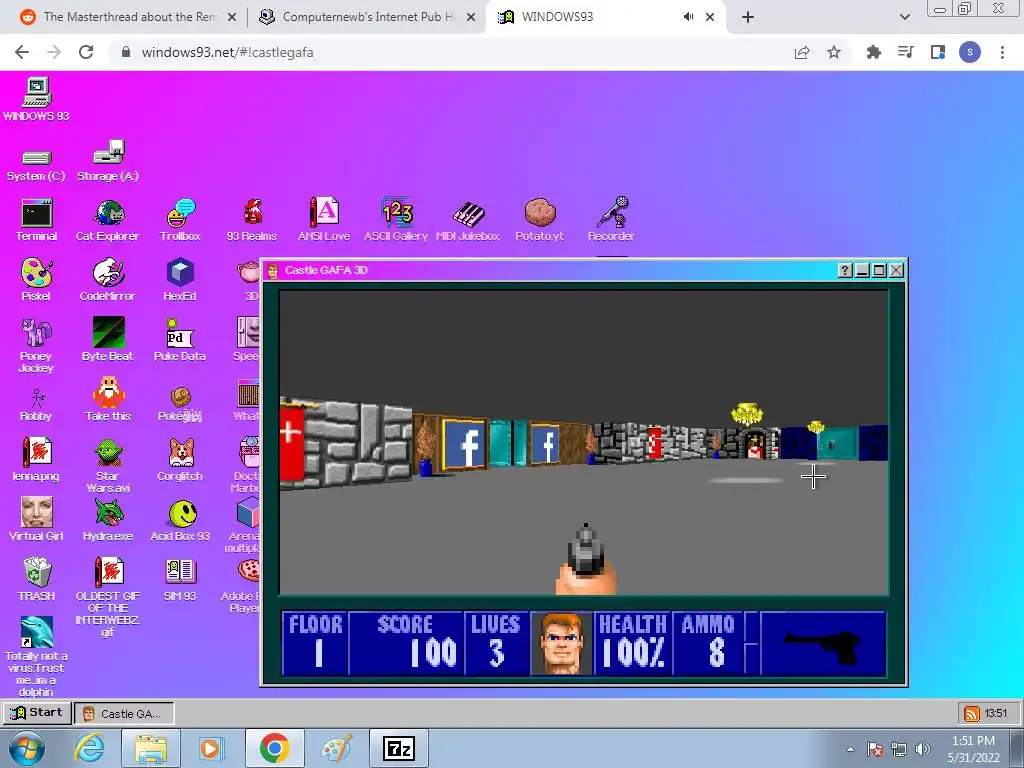Launch Internet Explorer from the taskbar

click(89, 748)
